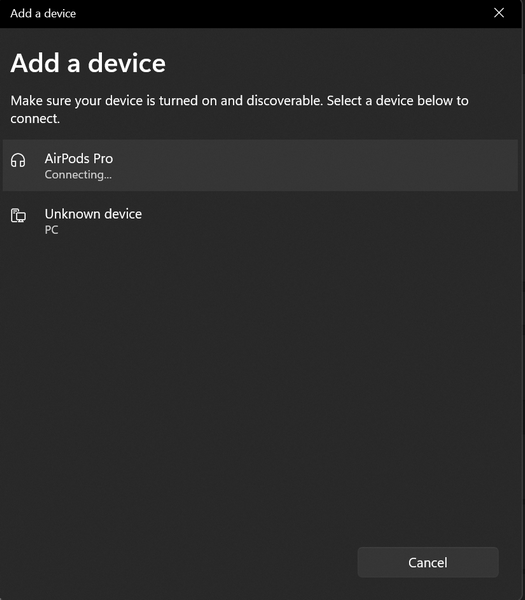Cancel adding a device

click(x=428, y=562)
